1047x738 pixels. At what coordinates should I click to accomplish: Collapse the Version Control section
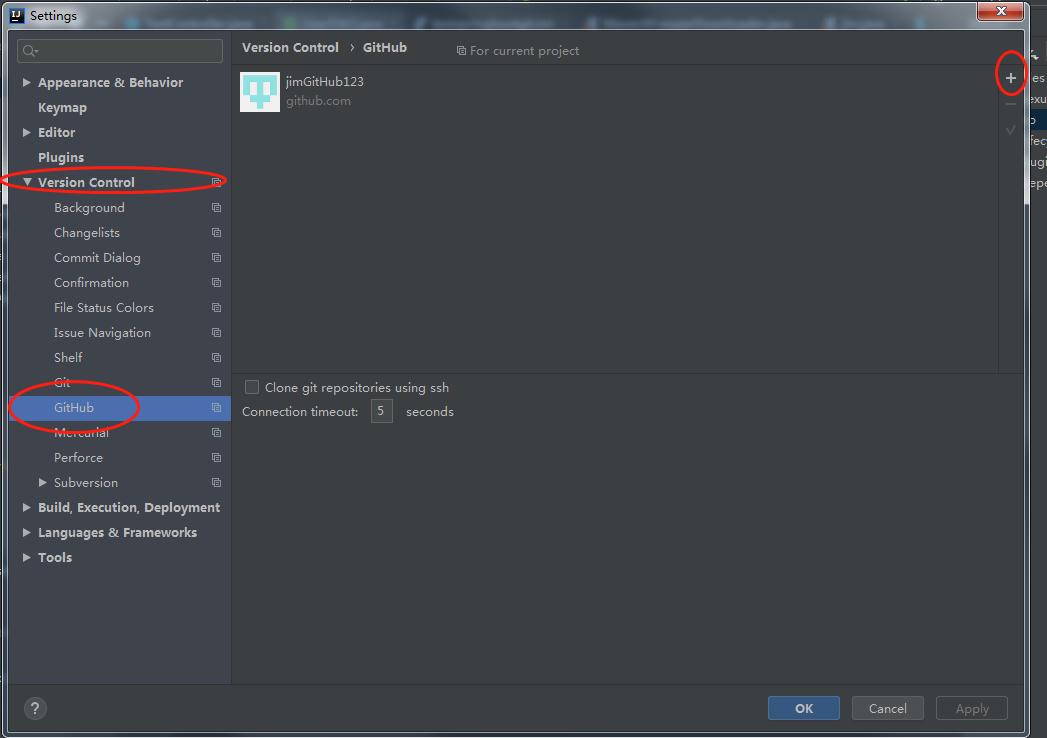(x=27, y=182)
